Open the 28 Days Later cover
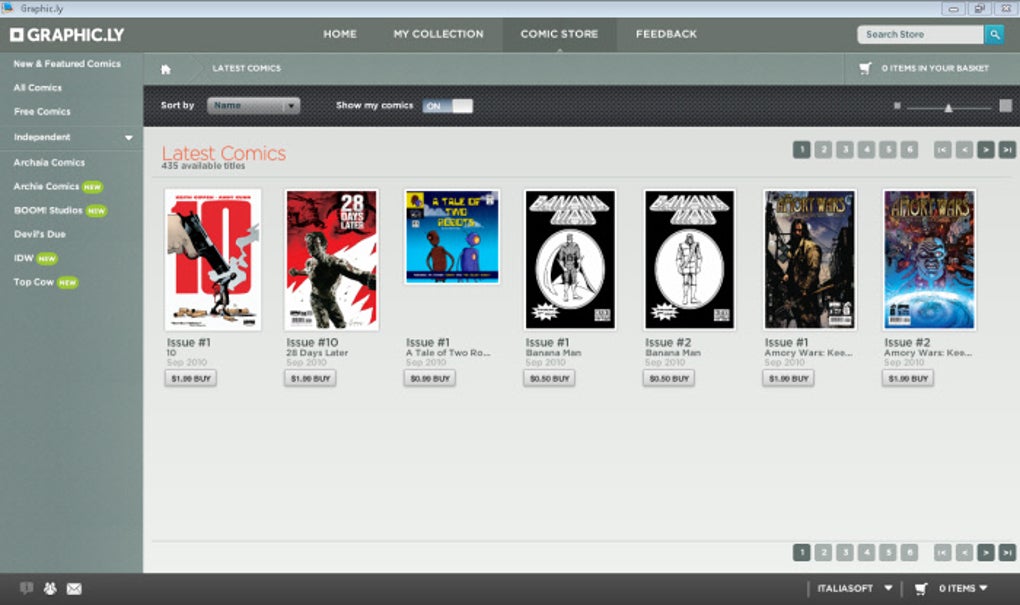 pos(332,260)
